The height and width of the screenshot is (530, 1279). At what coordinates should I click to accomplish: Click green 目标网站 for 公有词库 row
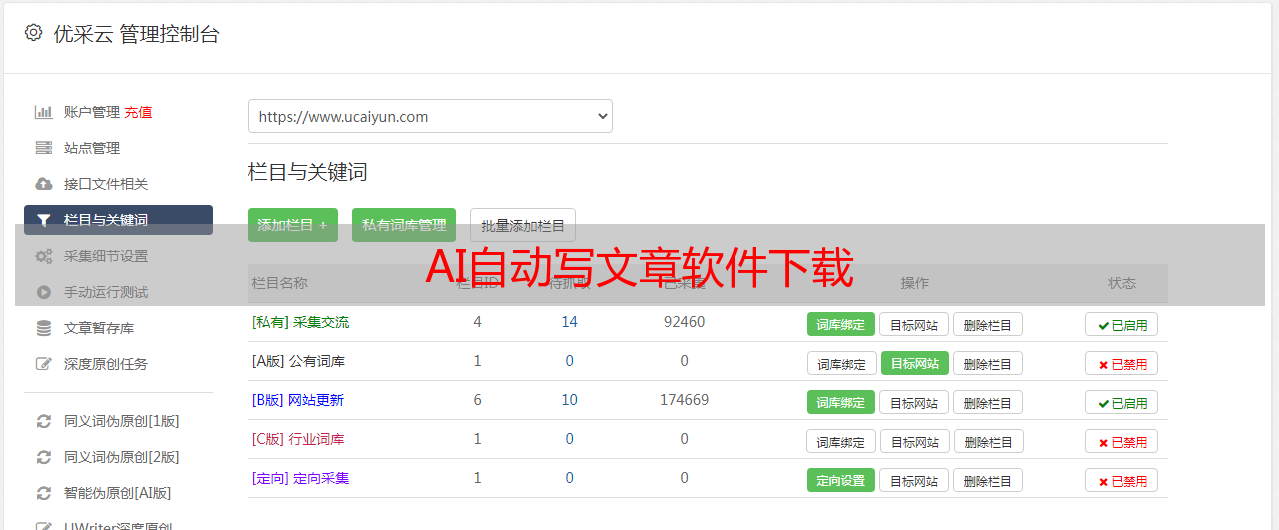click(914, 363)
